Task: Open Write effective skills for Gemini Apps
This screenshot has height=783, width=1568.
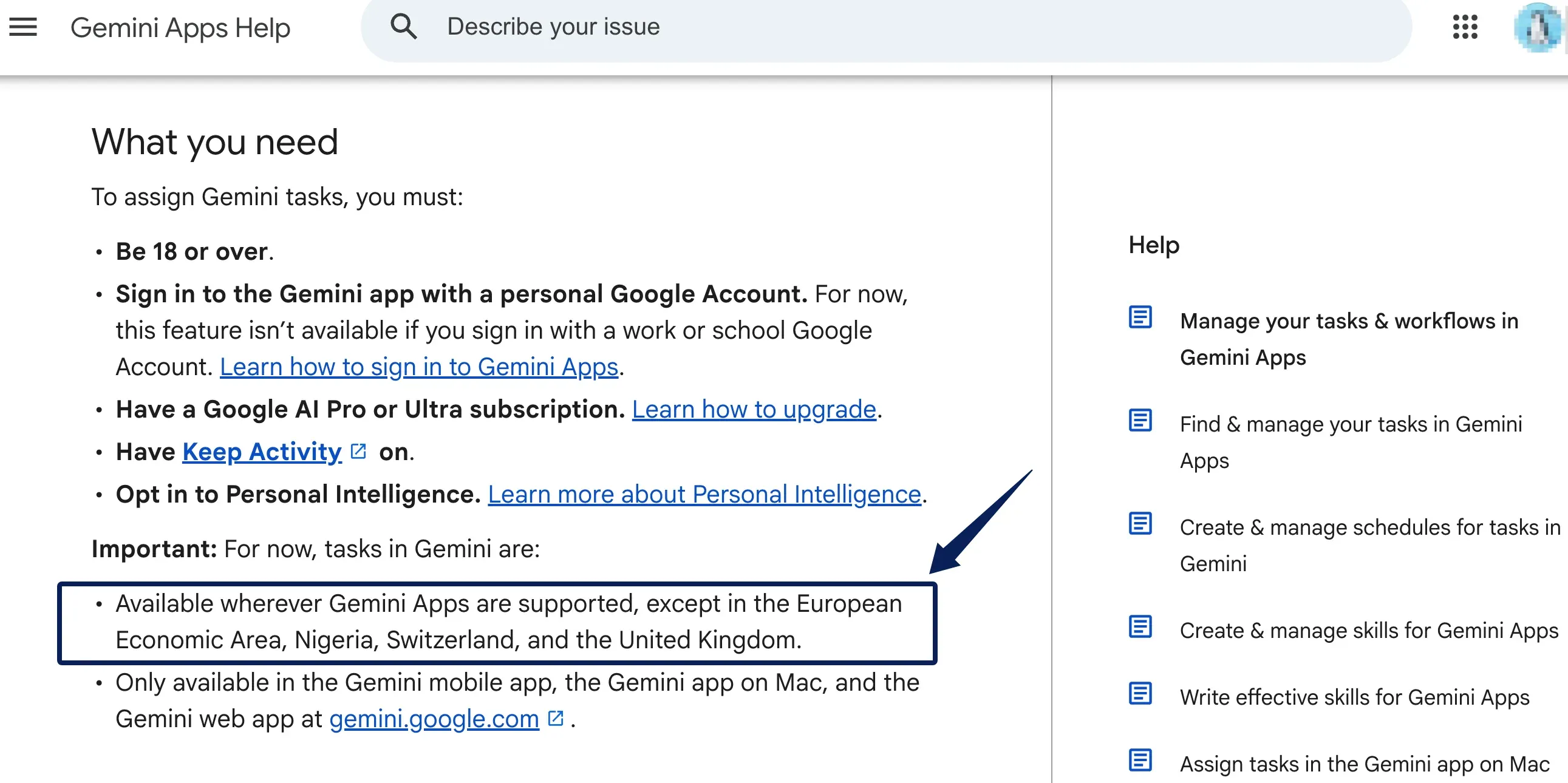Action: (x=1354, y=697)
